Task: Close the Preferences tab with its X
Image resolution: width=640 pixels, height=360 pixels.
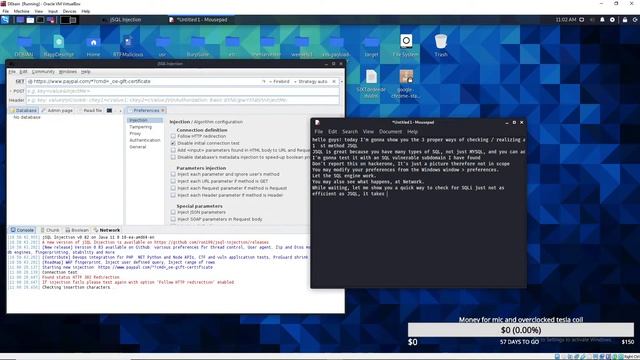Action: click(162, 111)
